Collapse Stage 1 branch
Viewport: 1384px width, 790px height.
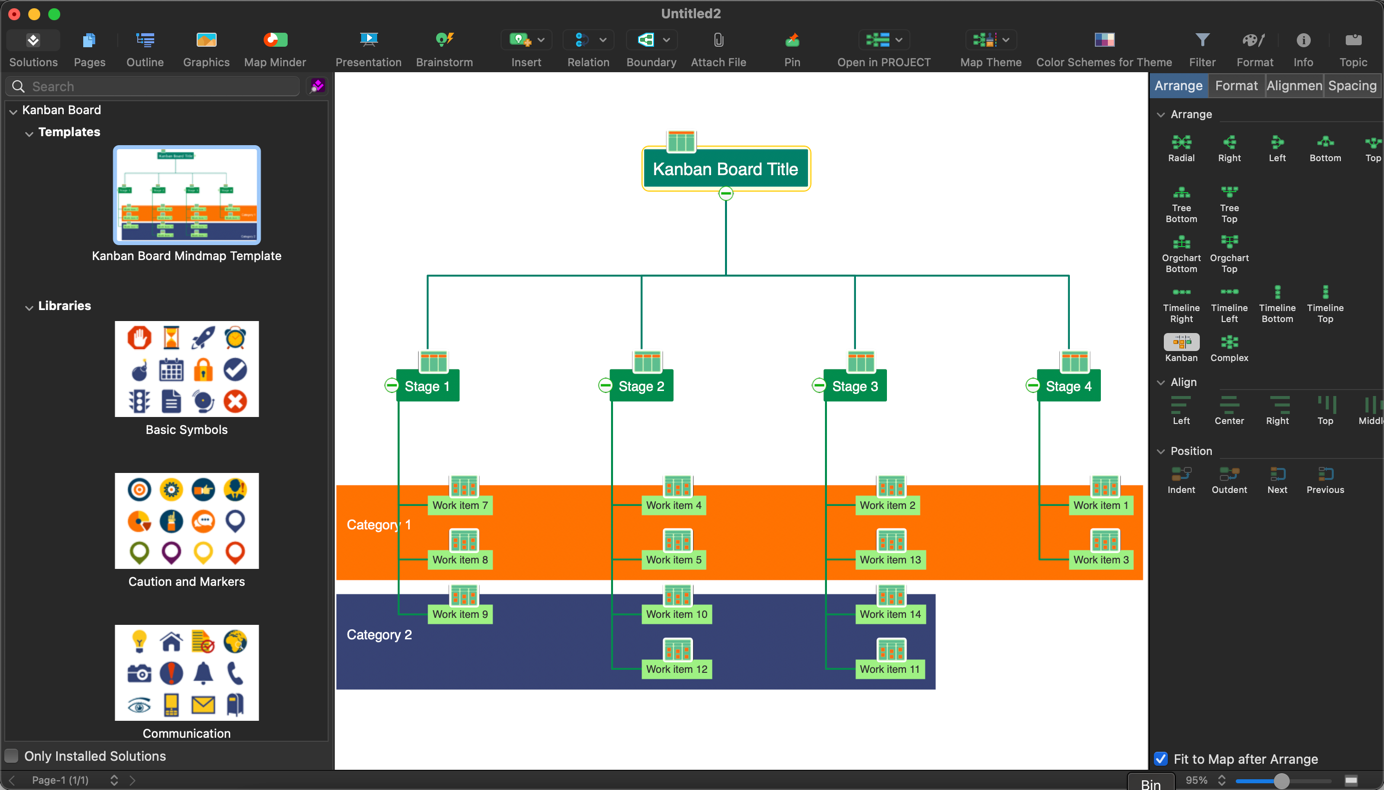(x=391, y=385)
